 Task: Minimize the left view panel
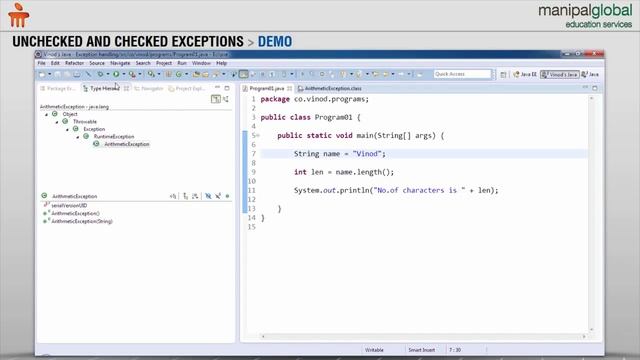pyautogui.click(x=218, y=88)
